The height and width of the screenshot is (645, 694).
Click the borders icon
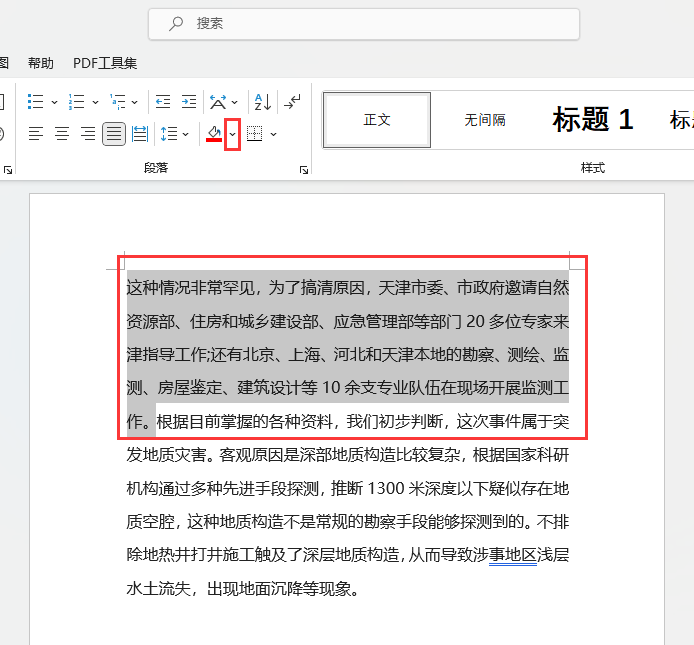click(254, 134)
